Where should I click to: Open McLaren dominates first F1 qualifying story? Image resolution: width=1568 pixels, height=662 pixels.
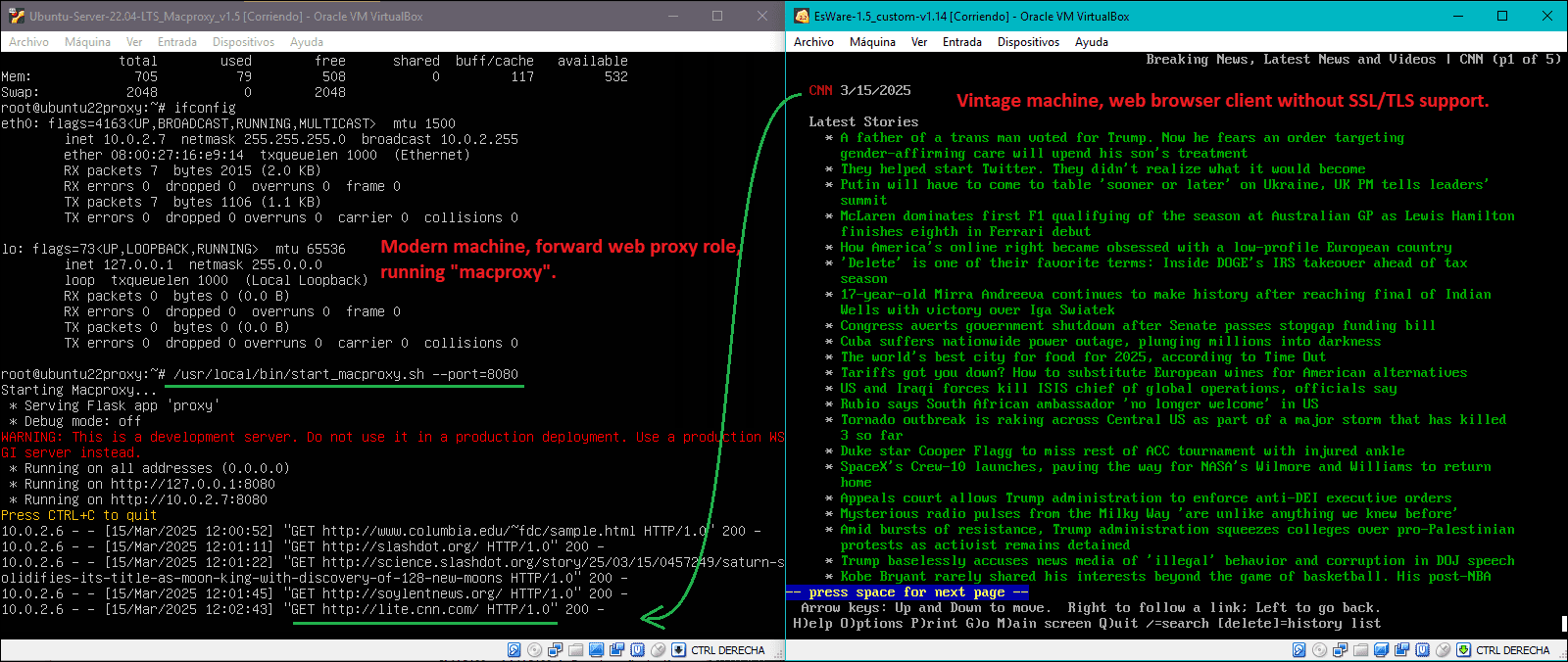1177,223
